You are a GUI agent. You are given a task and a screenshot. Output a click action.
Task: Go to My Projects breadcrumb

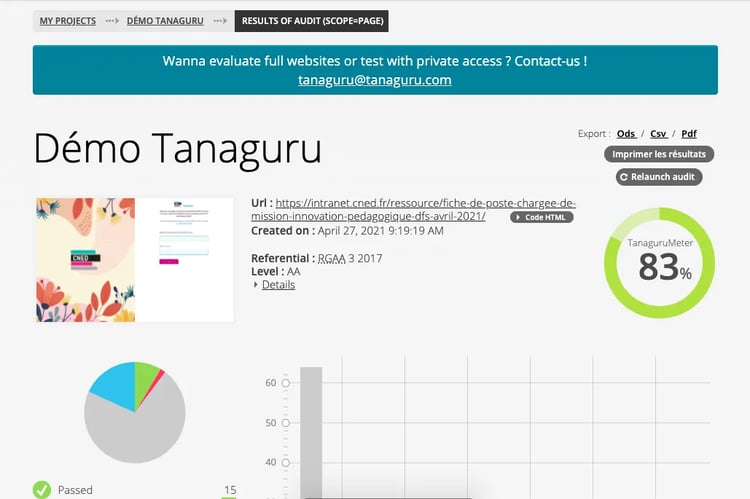coord(68,21)
